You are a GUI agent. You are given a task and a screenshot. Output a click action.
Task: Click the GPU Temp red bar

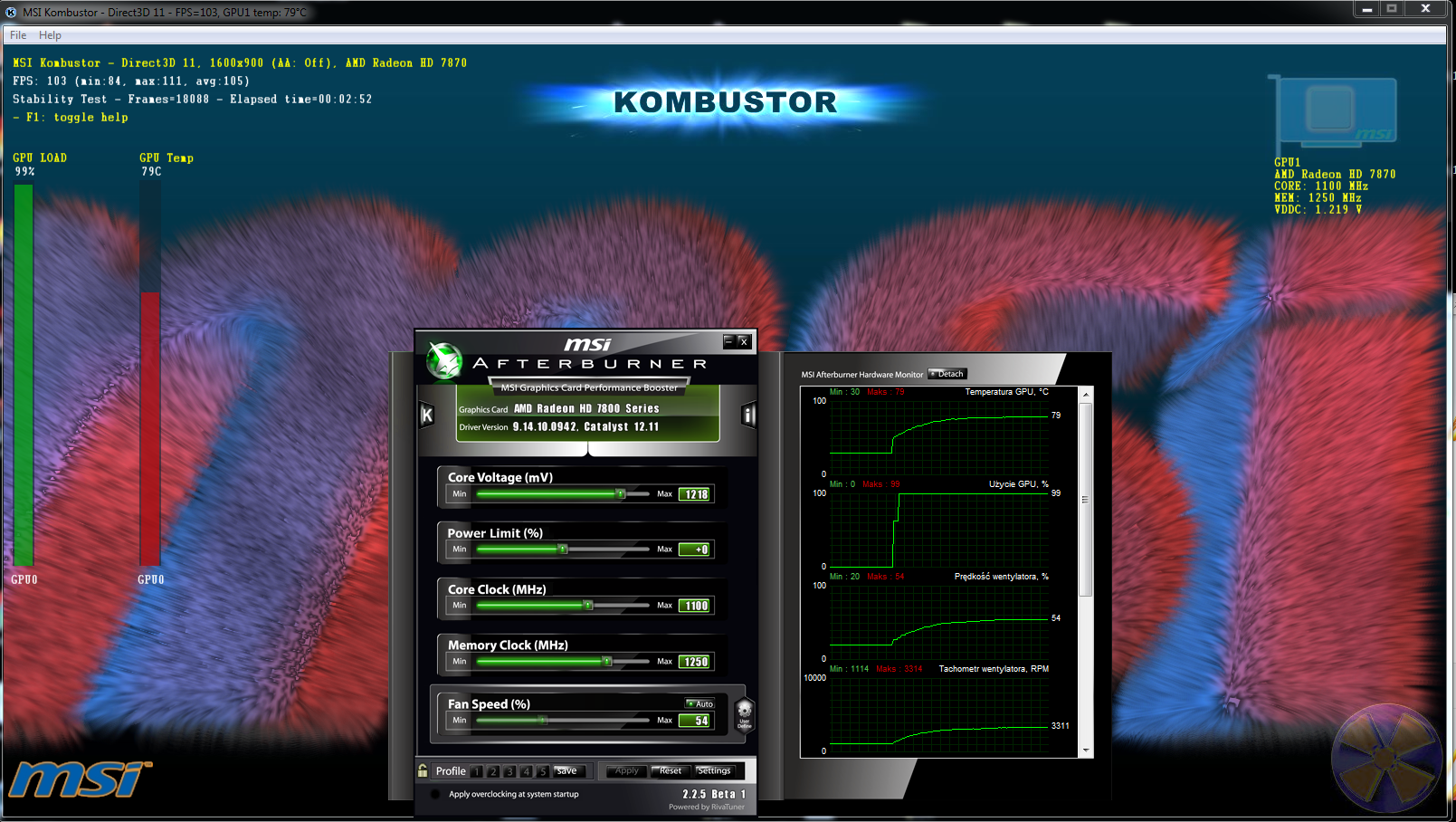[150, 428]
